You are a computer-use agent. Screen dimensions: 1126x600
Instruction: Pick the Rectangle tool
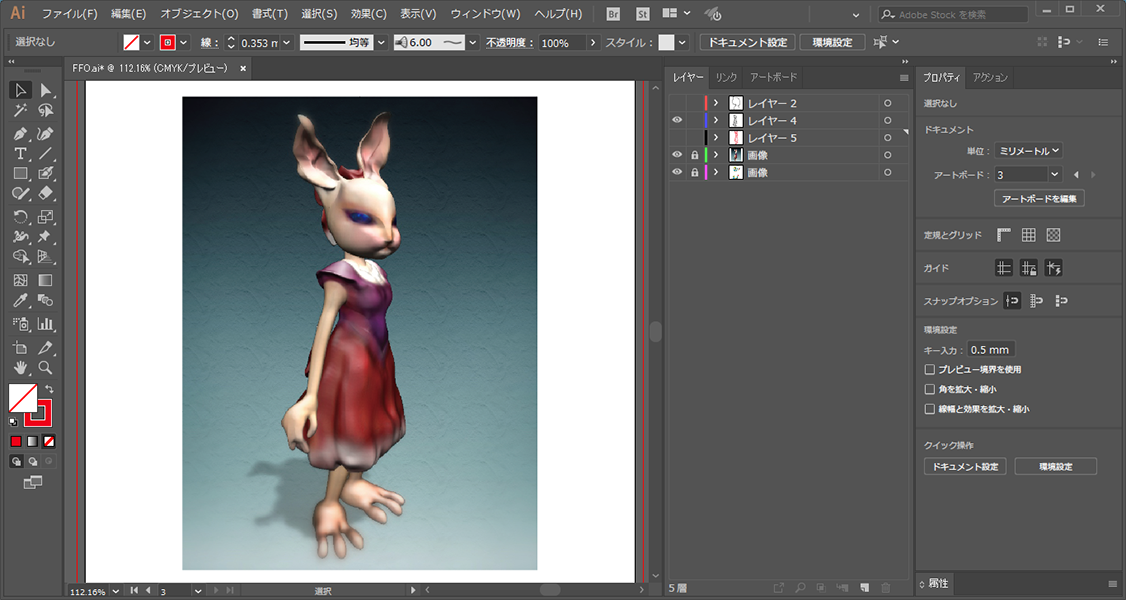coord(20,174)
